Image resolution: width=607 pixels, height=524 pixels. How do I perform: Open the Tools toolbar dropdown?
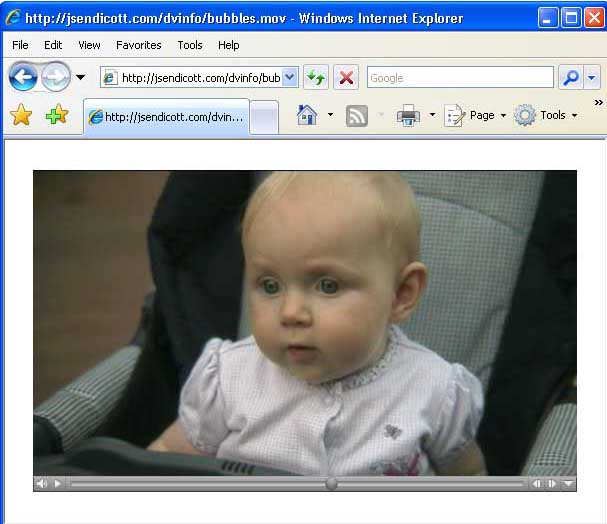545,116
